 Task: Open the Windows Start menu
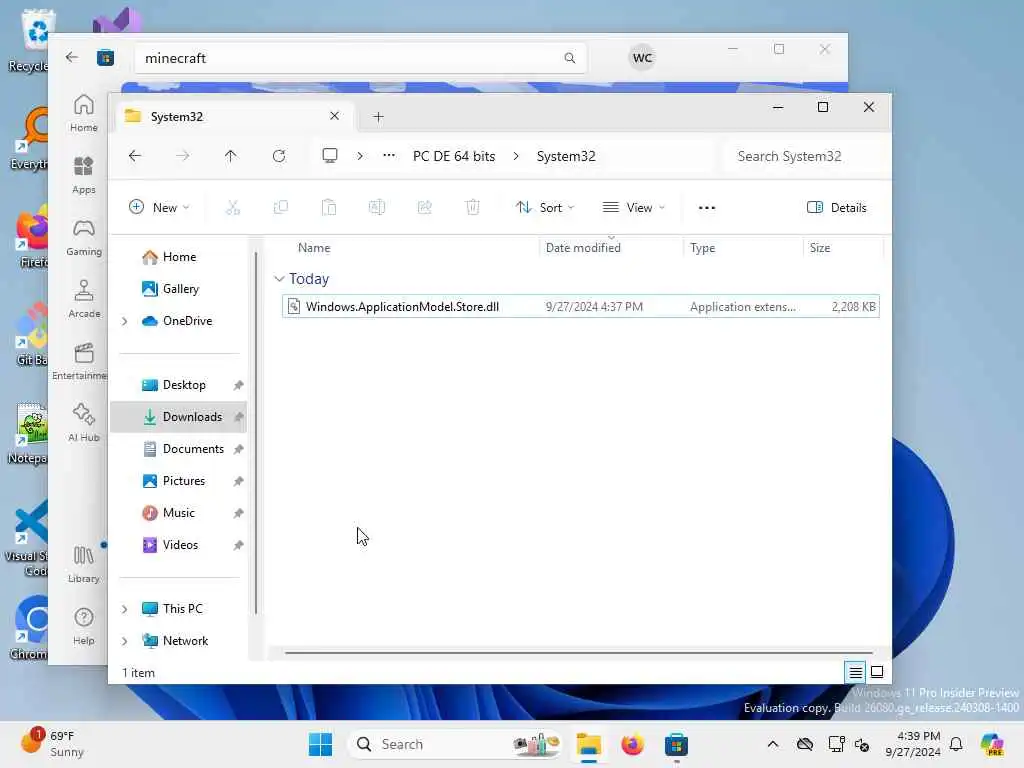pyautogui.click(x=320, y=744)
